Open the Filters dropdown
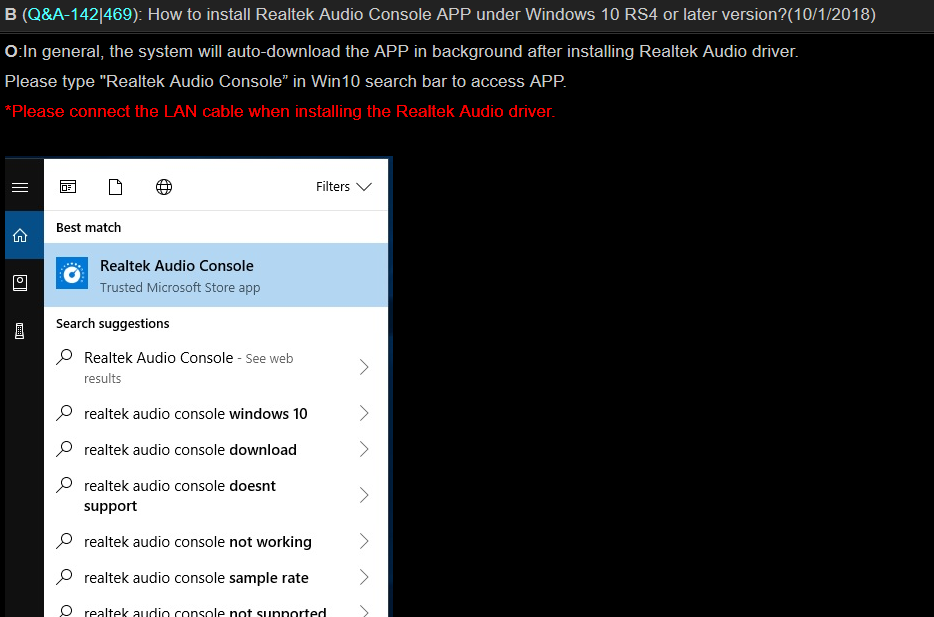934x617 pixels. (x=344, y=187)
